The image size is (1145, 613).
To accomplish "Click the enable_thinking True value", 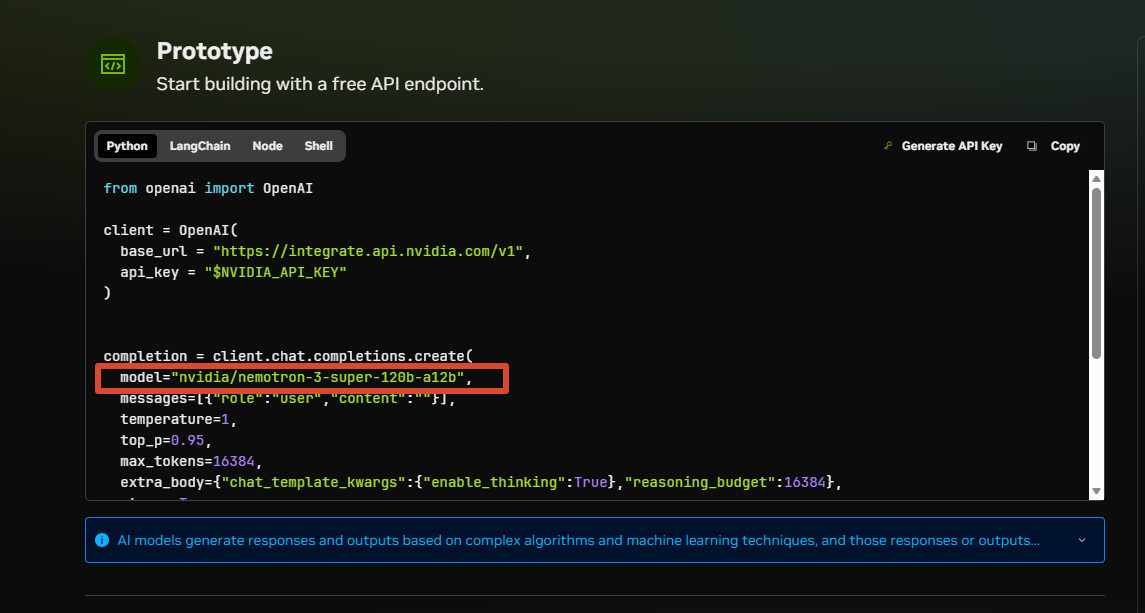I will 591,482.
